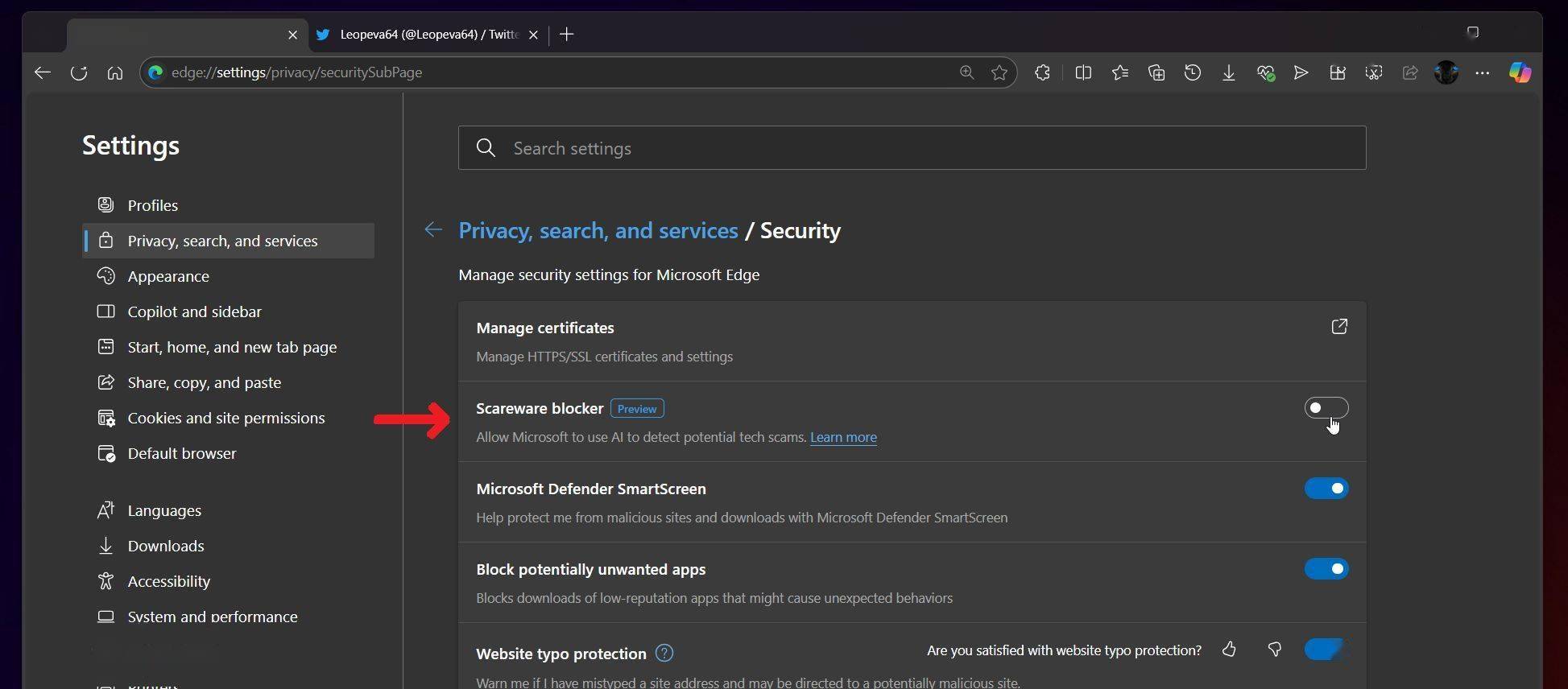Click the Privacy, search, and services breadcrumb link
This screenshot has height=689, width=1568.
(x=598, y=230)
